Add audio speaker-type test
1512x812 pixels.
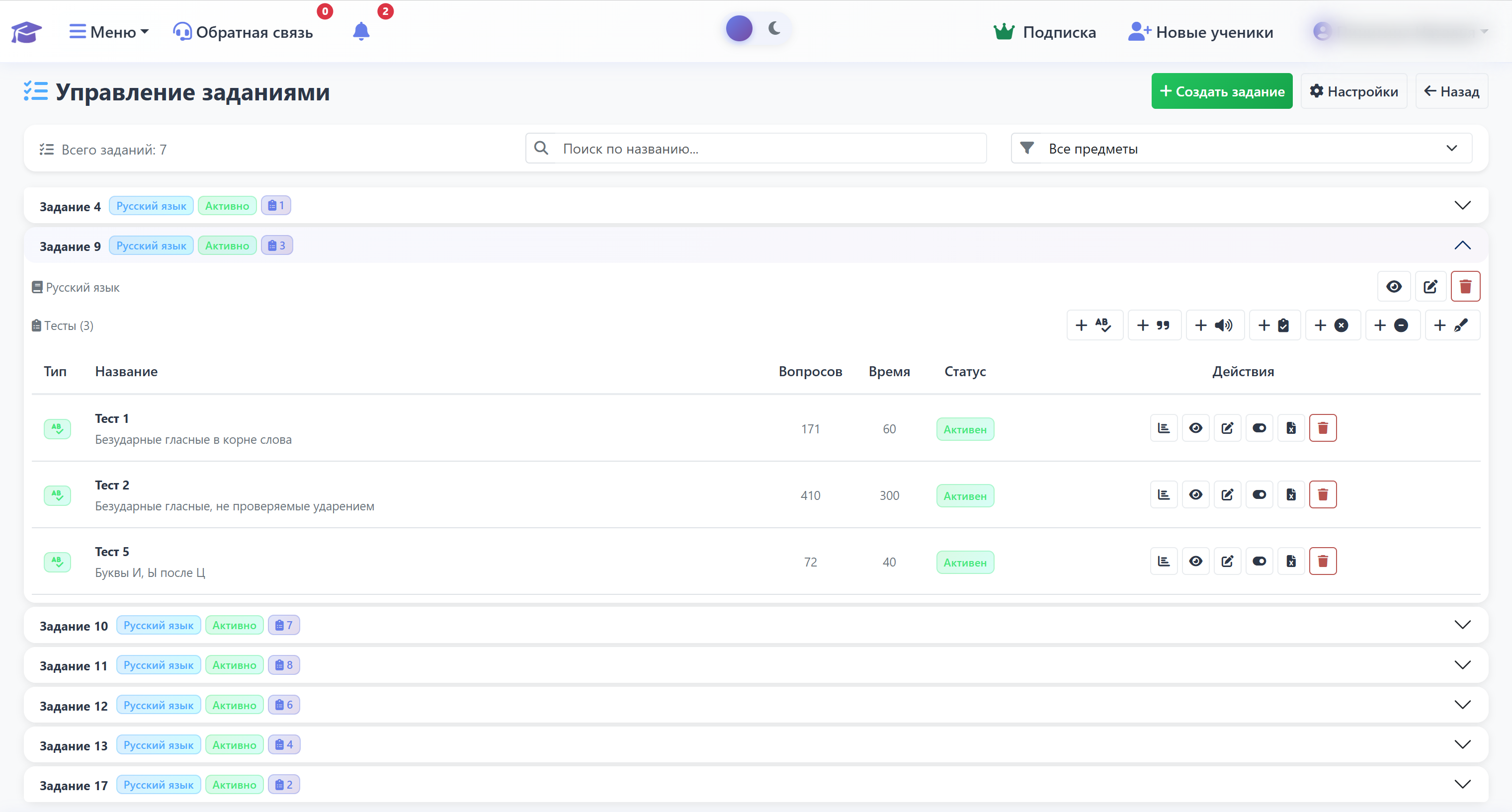pos(1215,325)
